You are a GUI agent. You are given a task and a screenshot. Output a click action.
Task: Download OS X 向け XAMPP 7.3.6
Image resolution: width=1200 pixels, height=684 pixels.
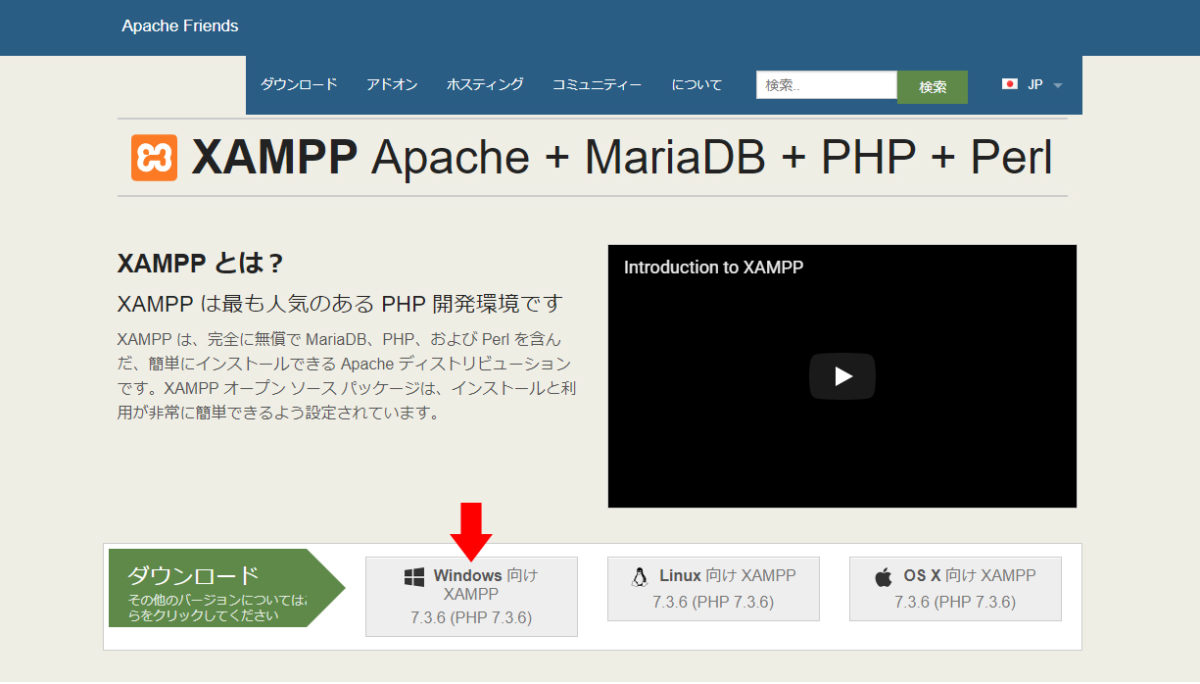(x=955, y=588)
